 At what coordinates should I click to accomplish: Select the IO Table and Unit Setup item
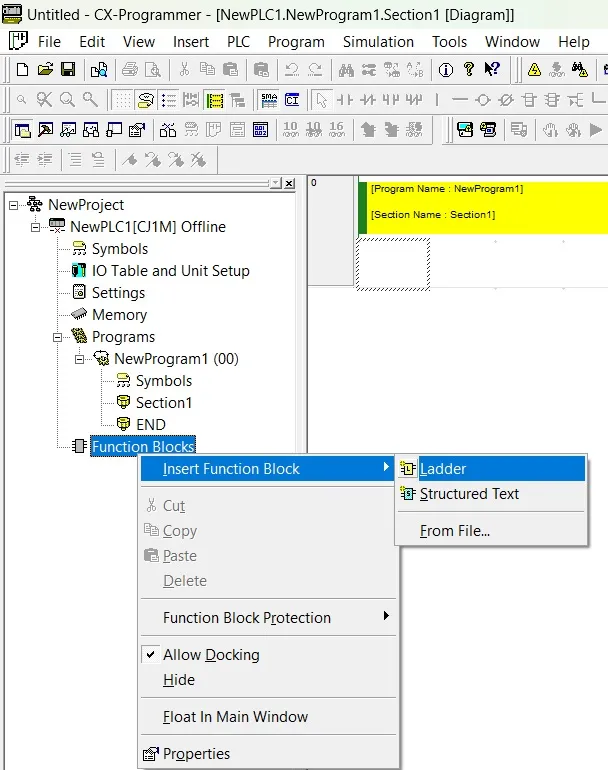coord(170,271)
